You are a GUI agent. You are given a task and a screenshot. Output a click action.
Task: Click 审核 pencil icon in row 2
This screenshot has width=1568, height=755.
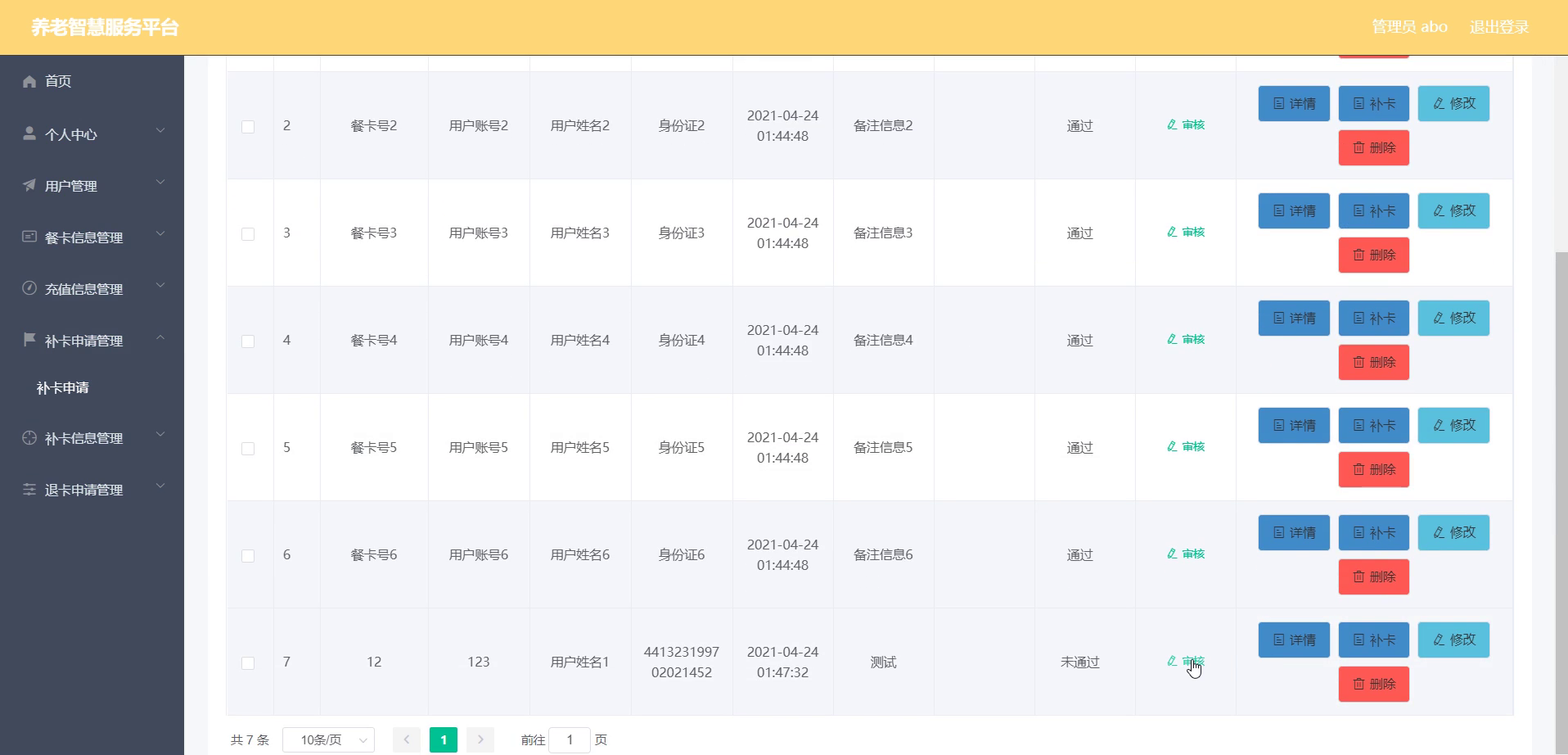pos(1172,124)
